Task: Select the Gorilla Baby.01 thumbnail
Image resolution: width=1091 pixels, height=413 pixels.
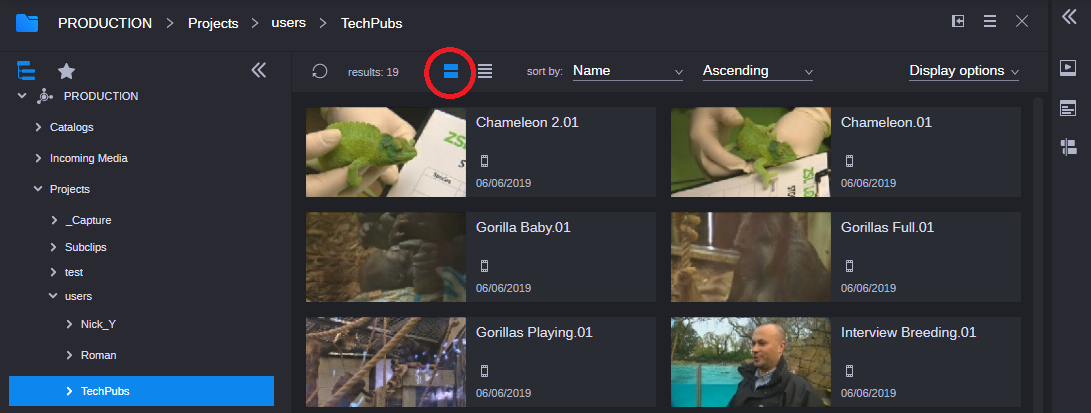Action: (x=385, y=256)
